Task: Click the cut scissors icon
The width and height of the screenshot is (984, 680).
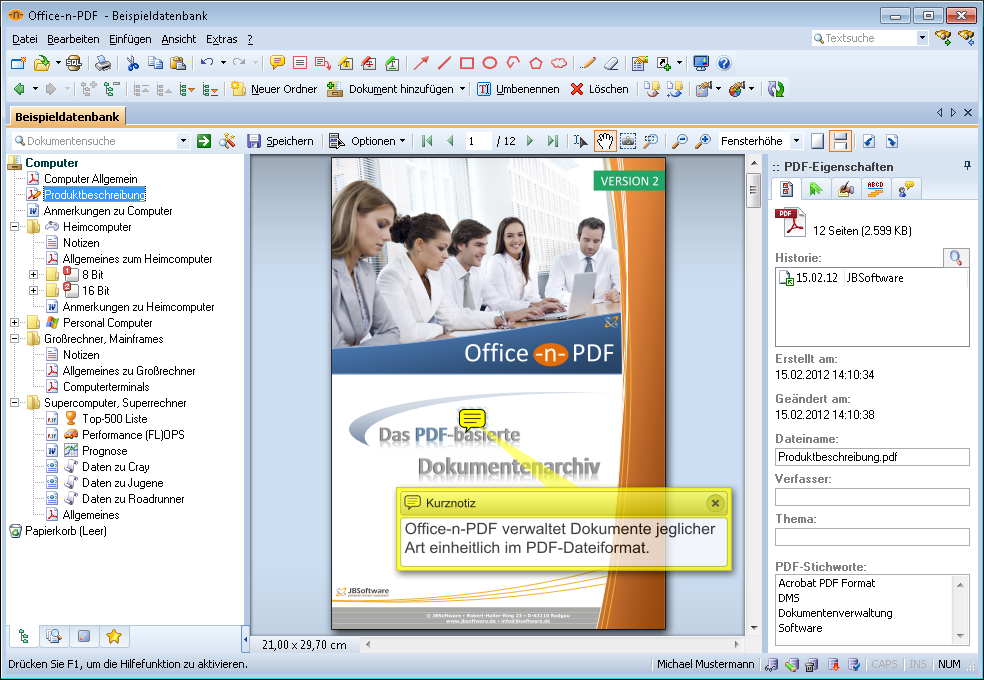Action: (x=132, y=63)
